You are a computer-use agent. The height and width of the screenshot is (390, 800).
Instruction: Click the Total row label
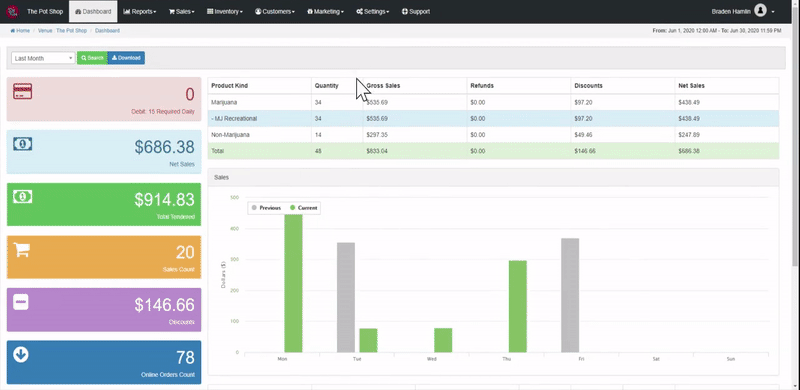click(x=217, y=151)
